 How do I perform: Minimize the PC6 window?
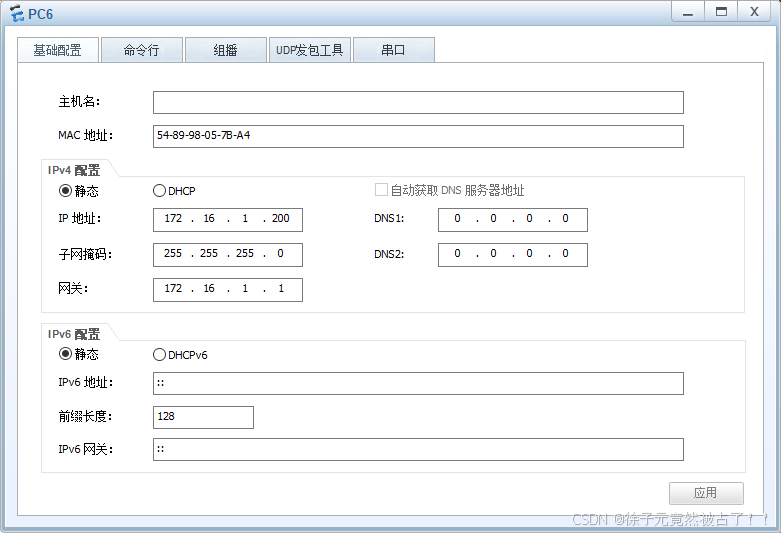(688, 12)
